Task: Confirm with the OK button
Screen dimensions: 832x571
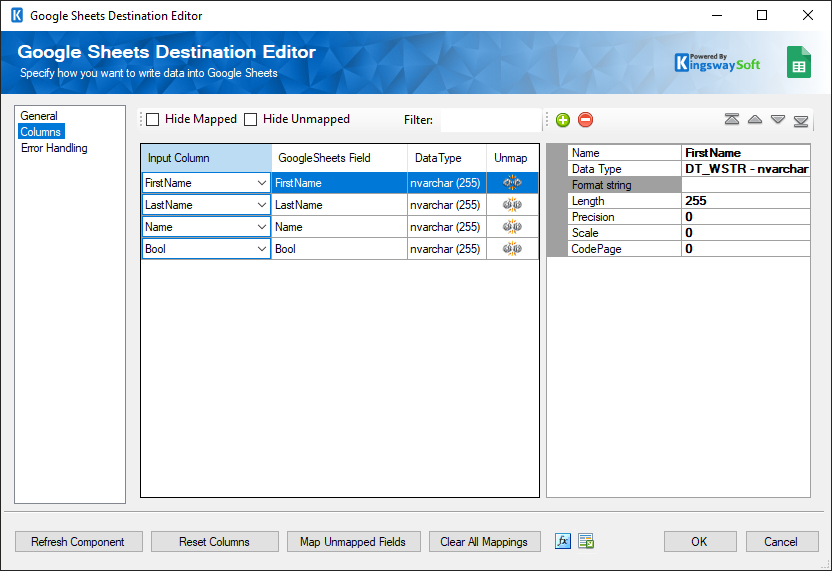Action: point(700,542)
